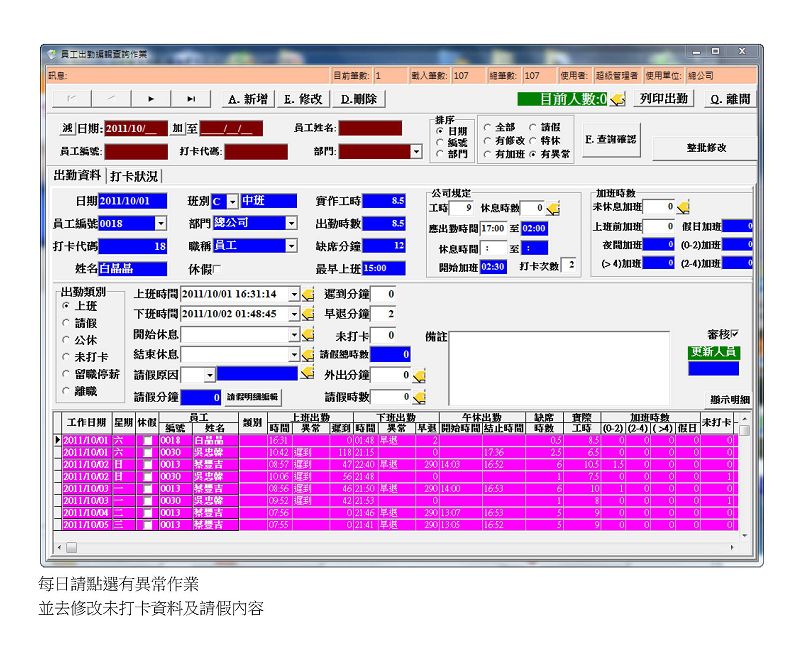This screenshot has width=800, height=661.
Task: Click hand icon beside 未休息加班 field
Action: click(683, 207)
